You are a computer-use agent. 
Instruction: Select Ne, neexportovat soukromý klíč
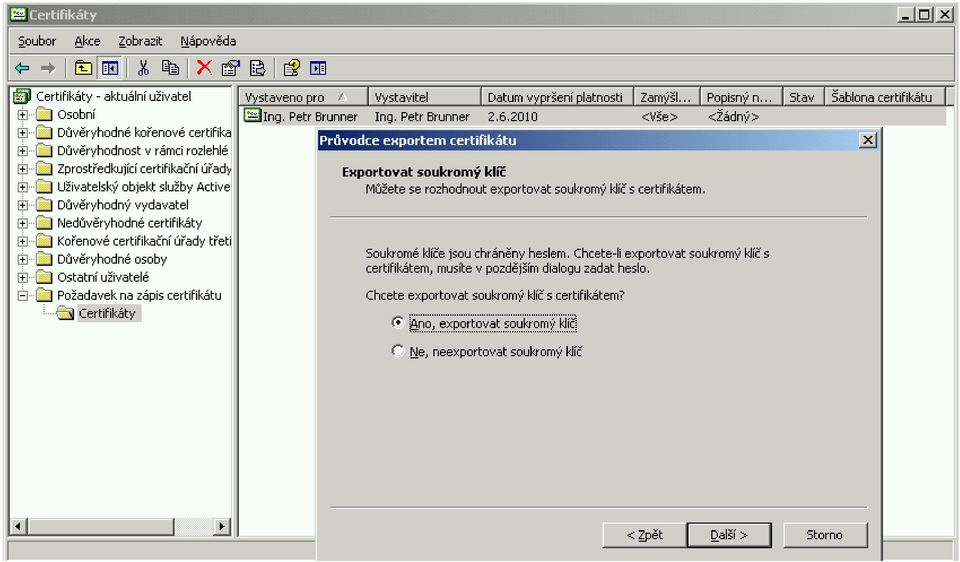(x=398, y=351)
